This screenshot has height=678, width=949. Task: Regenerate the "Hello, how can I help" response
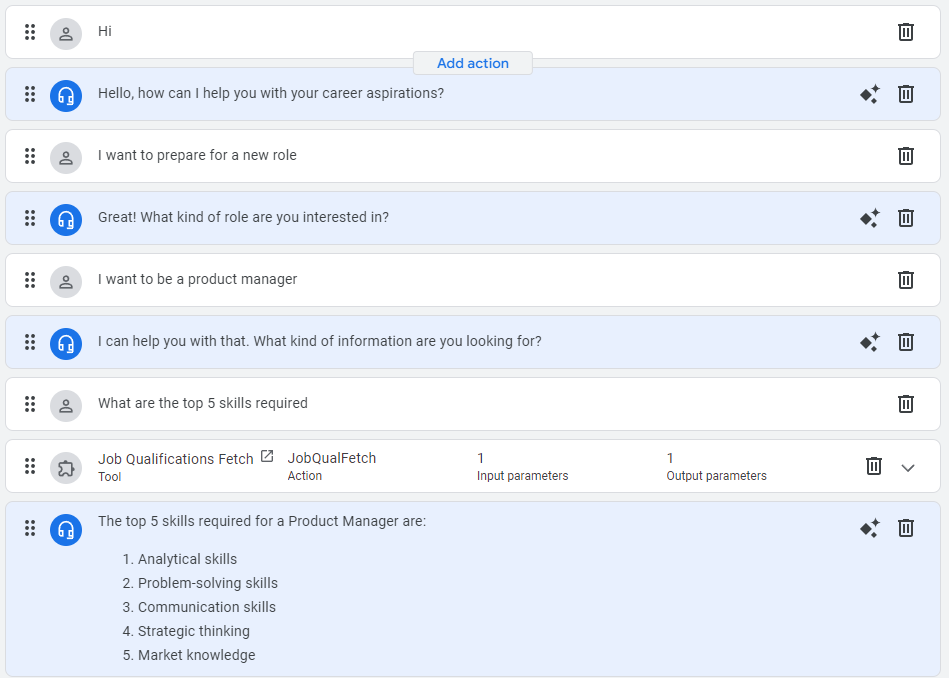(x=870, y=94)
